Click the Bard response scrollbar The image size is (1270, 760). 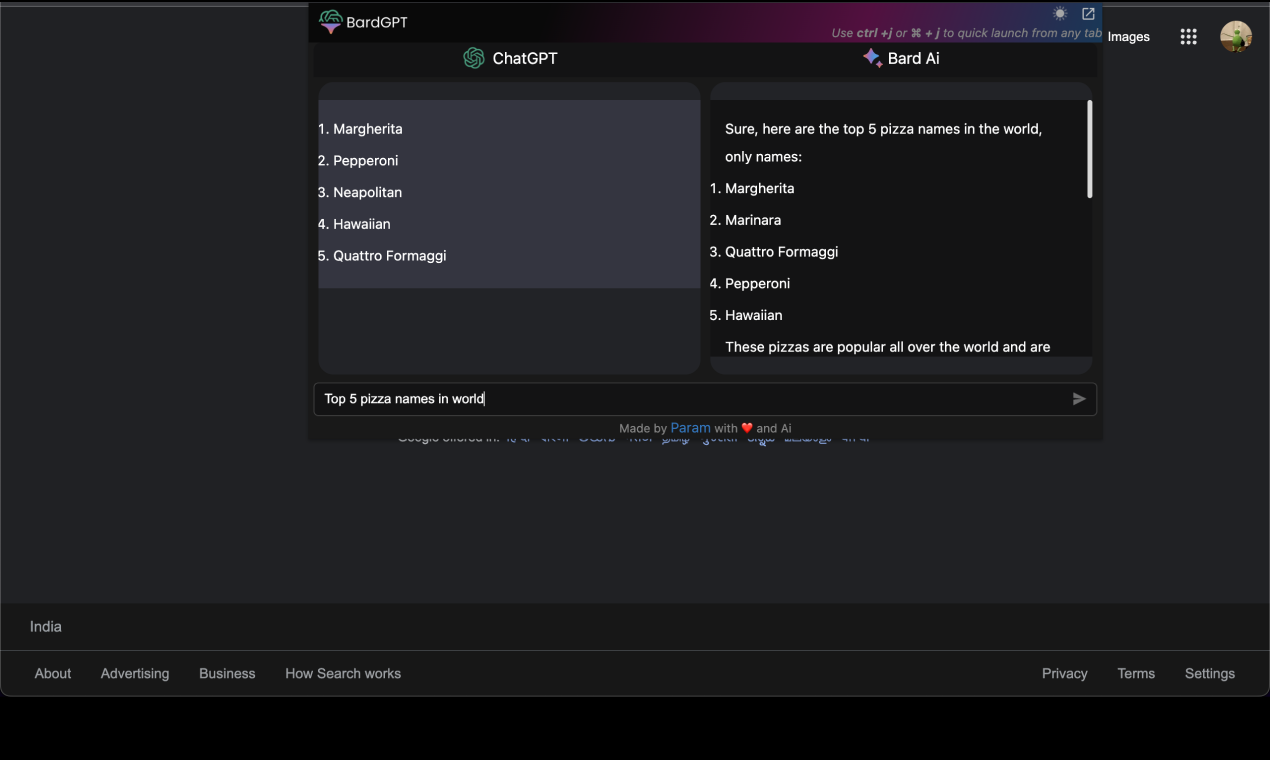tap(1090, 149)
